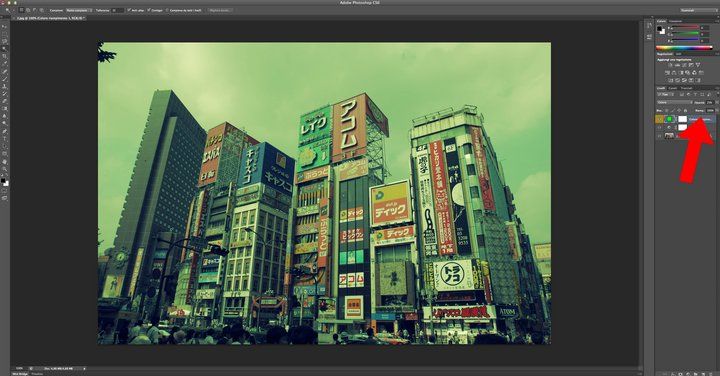Click the Subtract from selection icon
The height and width of the screenshot is (376, 720).
[35, 10]
